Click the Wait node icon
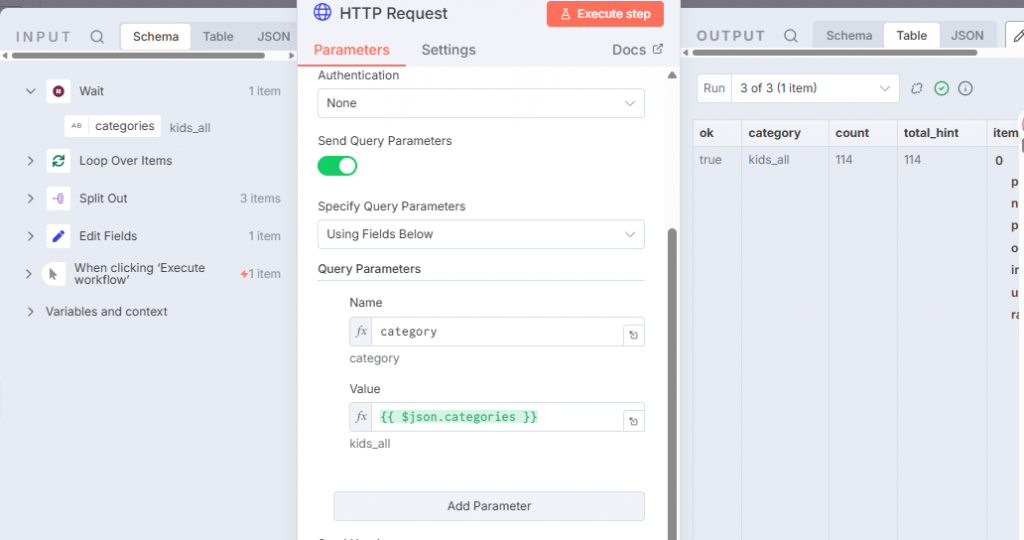 point(58,91)
